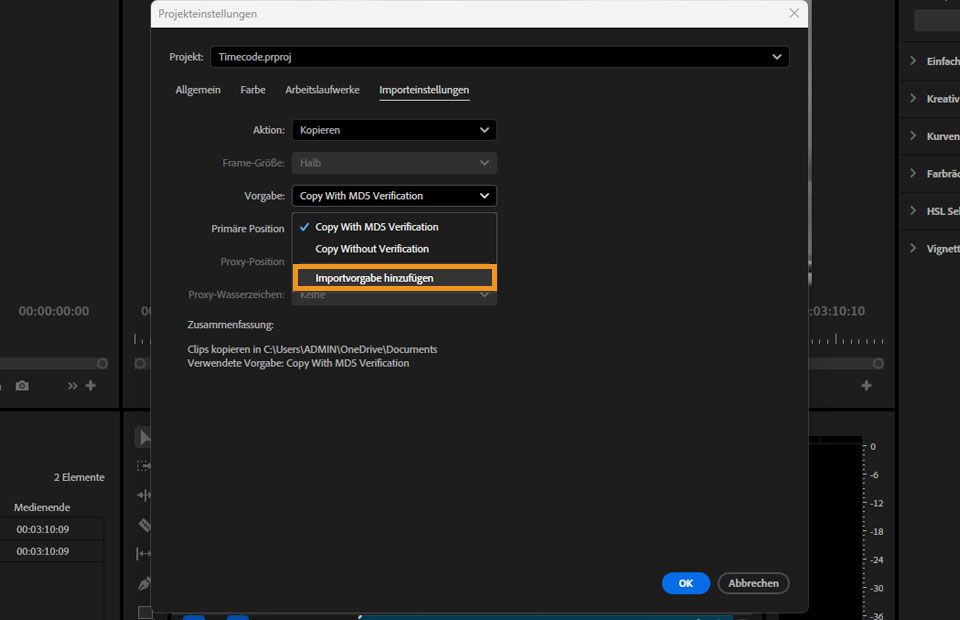Open the Aktion dropdown set to Kopieren

pyautogui.click(x=394, y=130)
